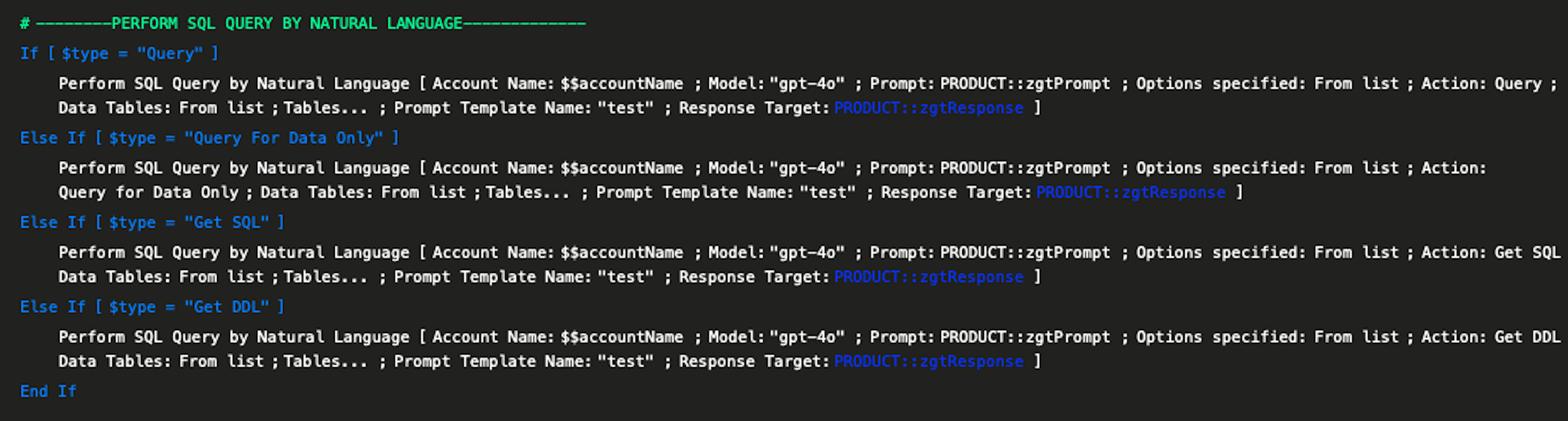The width and height of the screenshot is (1568, 421).
Task: Select the If $type = "Query" step
Action: click(x=119, y=53)
